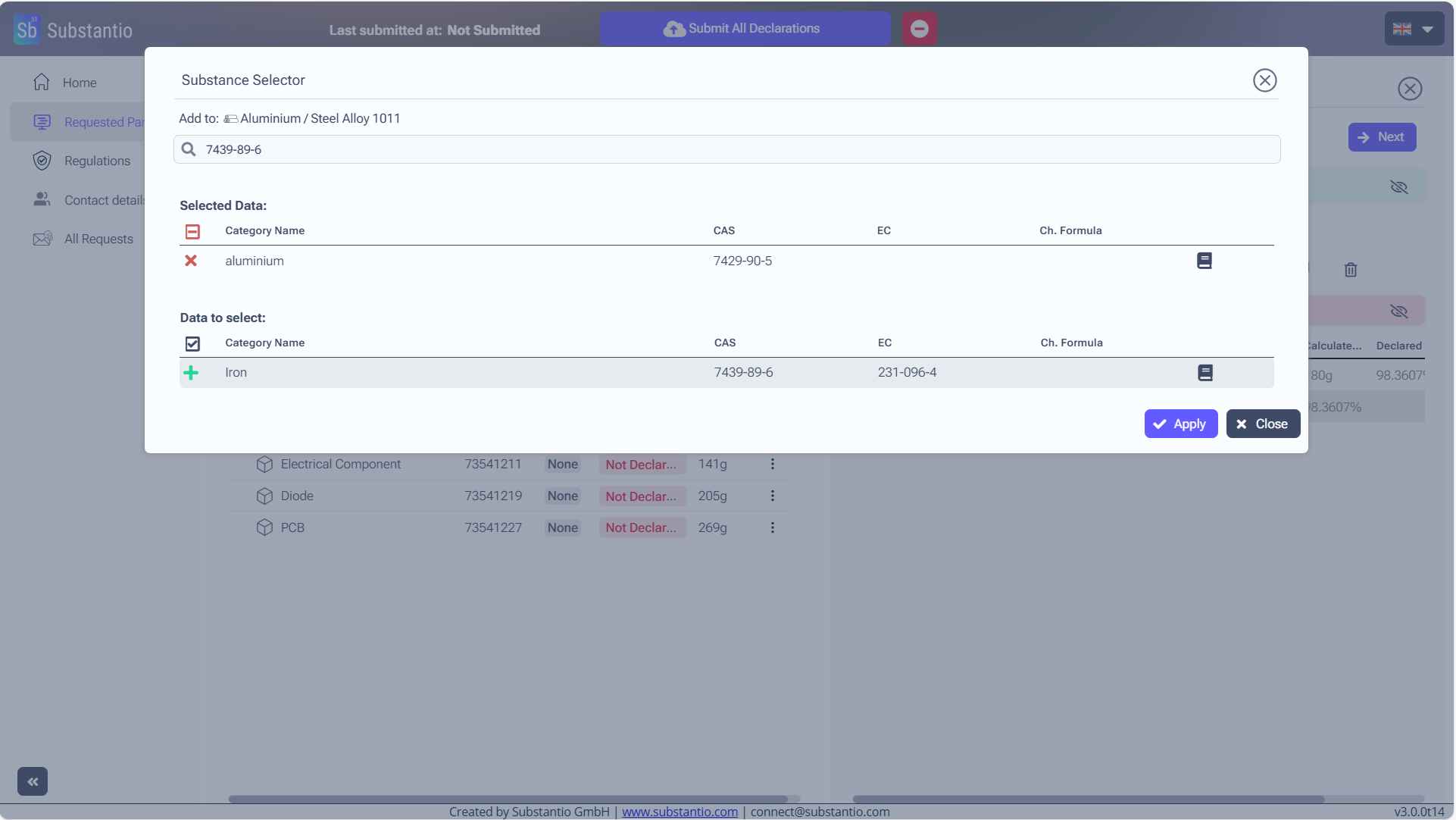Click the search magnifier icon
Image resolution: width=1456 pixels, height=820 pixels.
[x=189, y=149]
